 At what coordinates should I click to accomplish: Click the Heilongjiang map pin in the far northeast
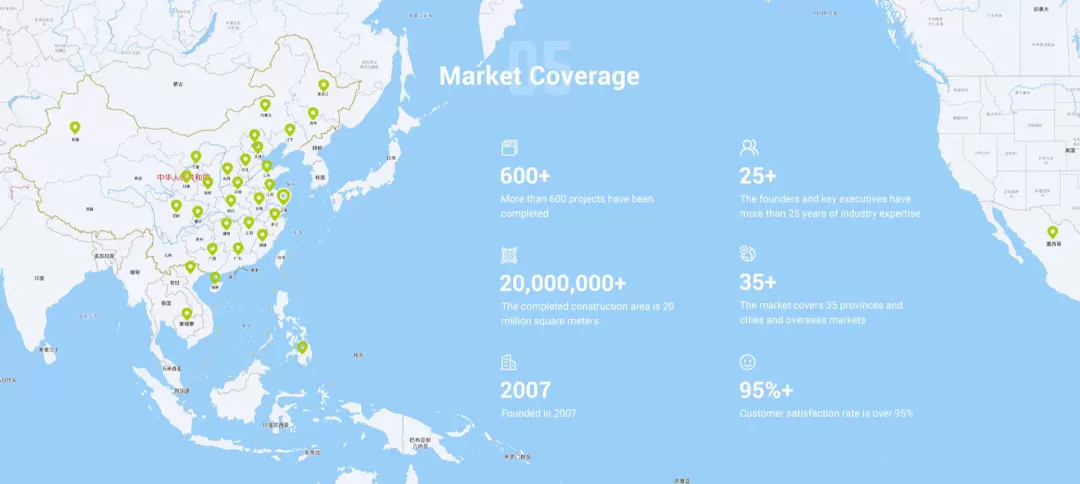point(323,86)
